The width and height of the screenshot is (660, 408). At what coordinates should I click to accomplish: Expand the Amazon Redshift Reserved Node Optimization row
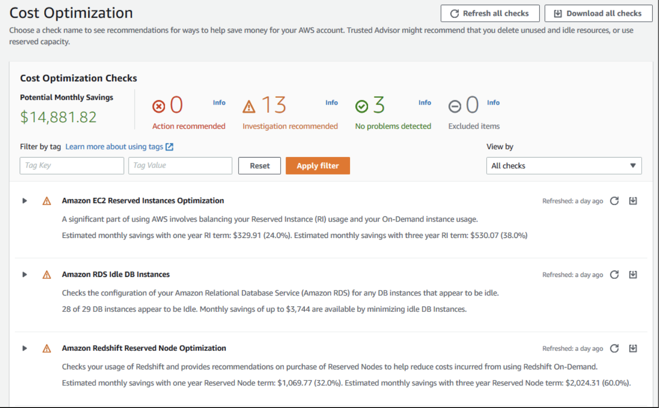point(25,349)
